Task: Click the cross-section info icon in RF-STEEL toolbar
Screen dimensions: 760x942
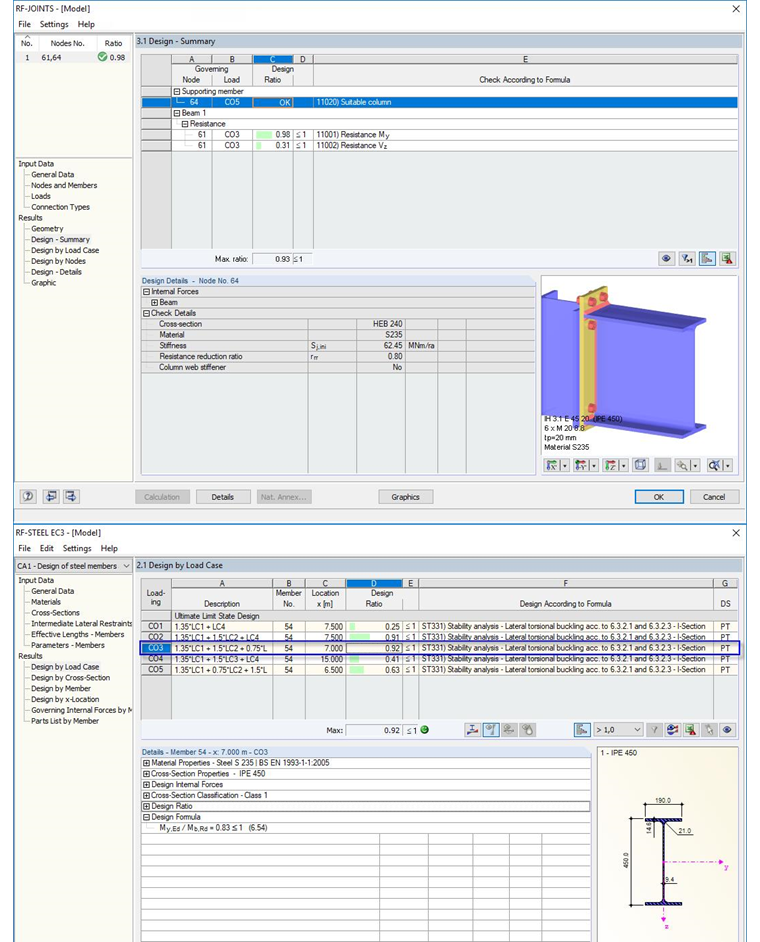Action: click(x=473, y=730)
